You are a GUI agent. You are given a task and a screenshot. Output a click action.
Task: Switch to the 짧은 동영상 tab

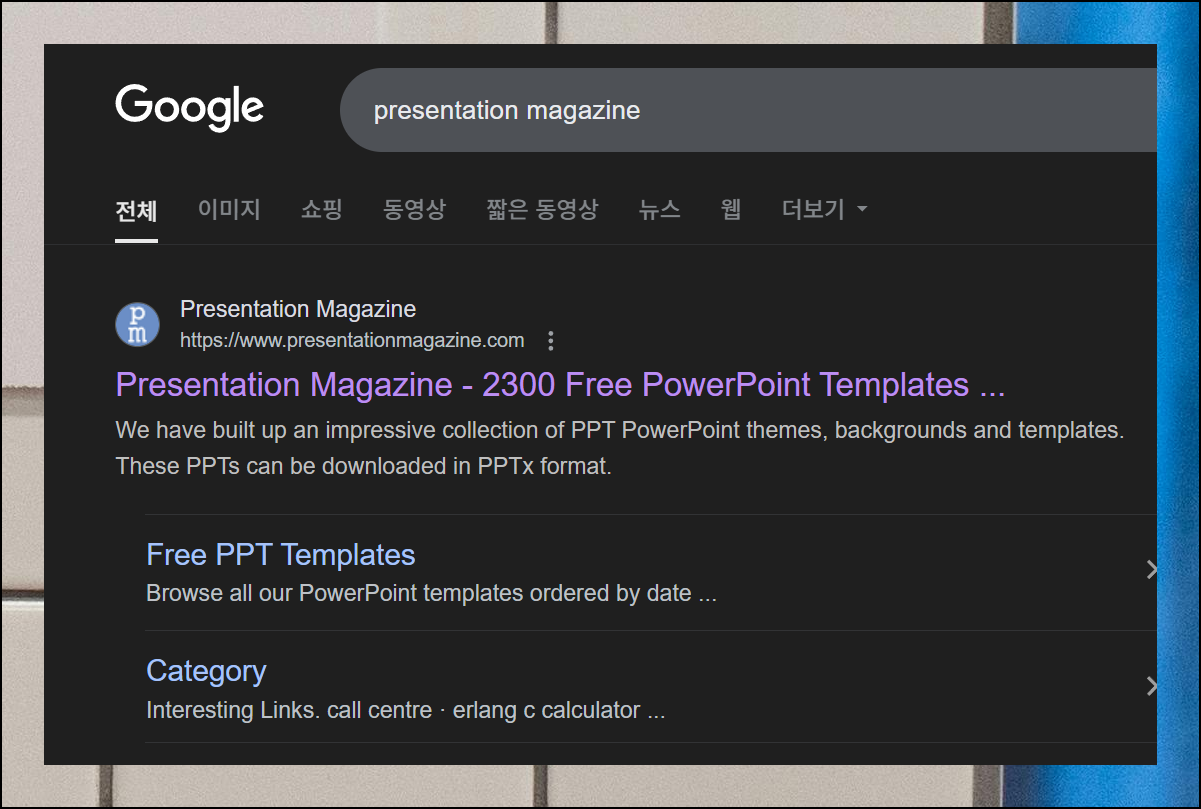point(542,209)
